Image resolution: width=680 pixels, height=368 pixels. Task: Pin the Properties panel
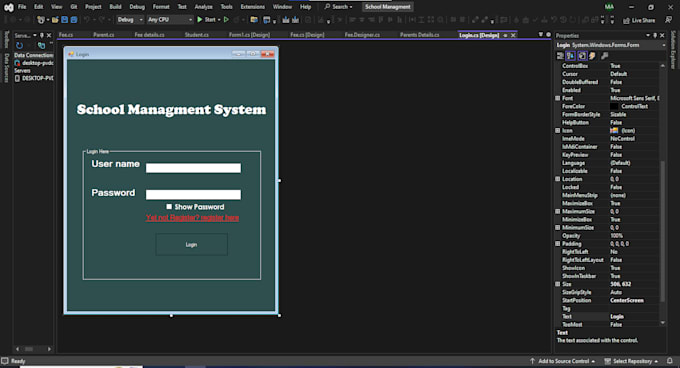655,36
